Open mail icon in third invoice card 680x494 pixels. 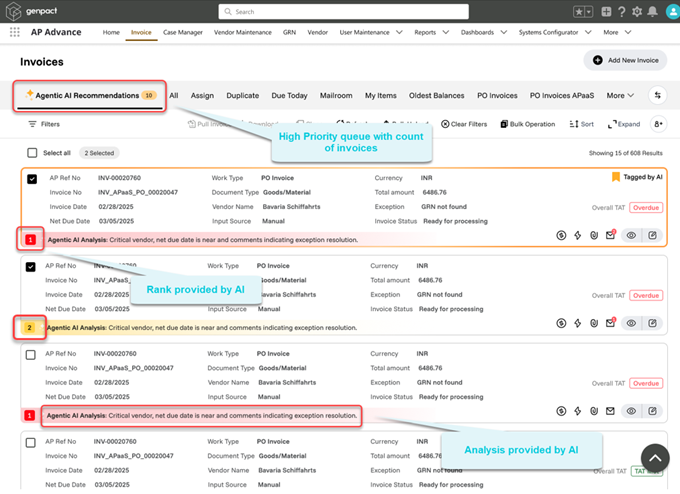(x=610, y=411)
